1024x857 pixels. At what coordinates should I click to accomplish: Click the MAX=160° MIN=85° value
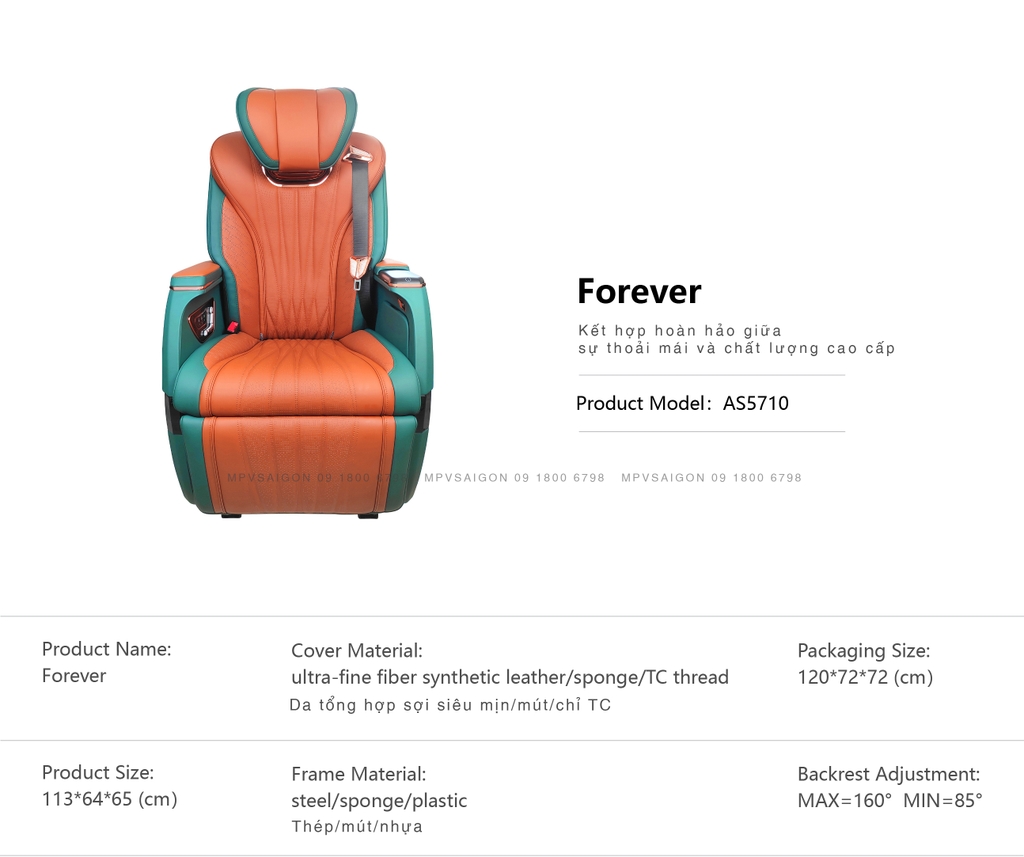pos(889,800)
